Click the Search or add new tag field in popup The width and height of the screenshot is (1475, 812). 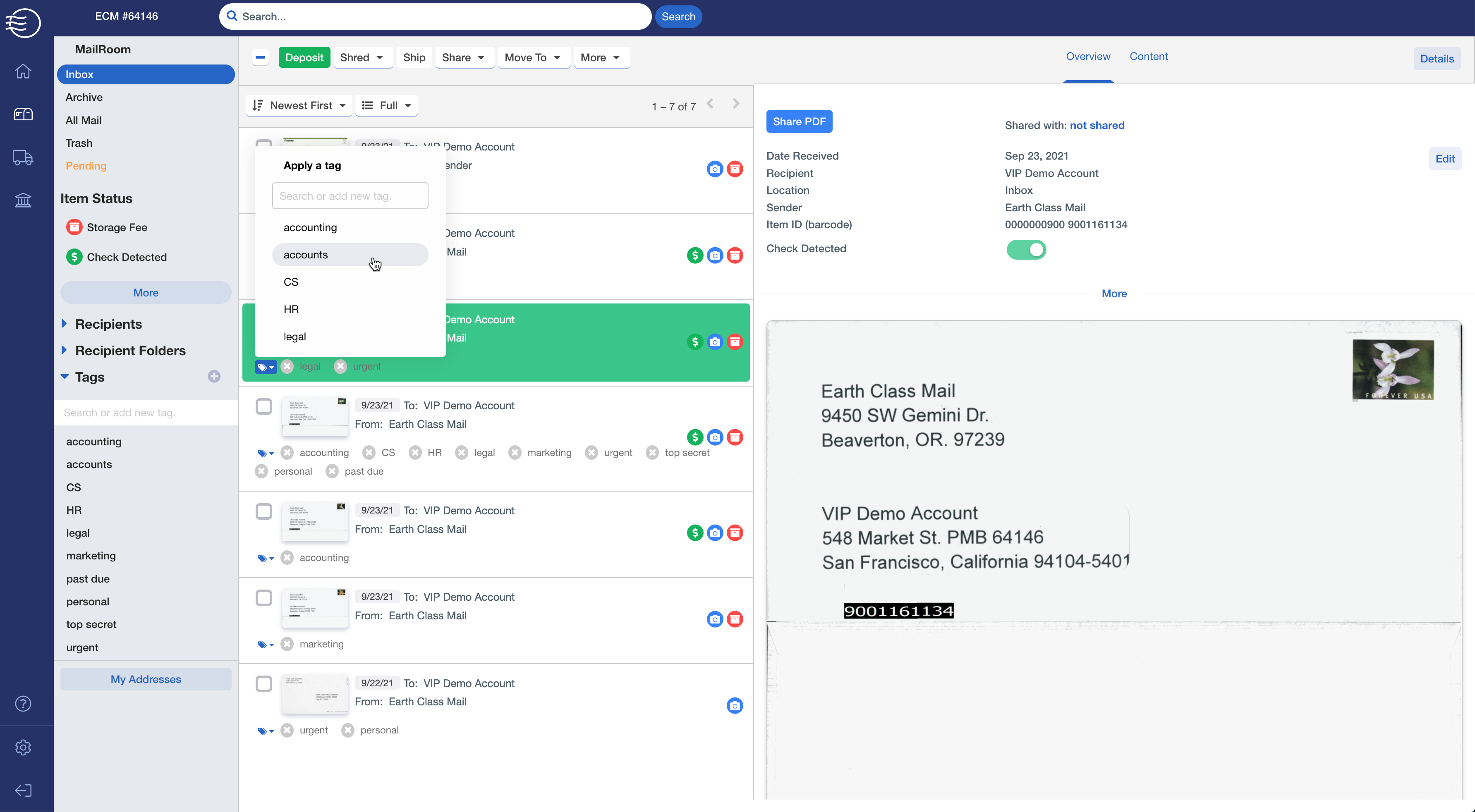tap(349, 196)
